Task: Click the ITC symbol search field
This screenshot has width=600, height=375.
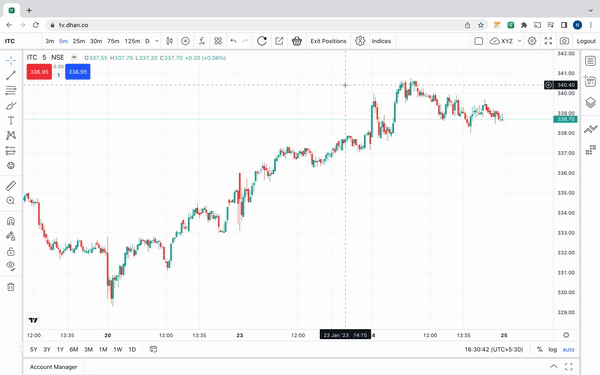Action: 21,41
